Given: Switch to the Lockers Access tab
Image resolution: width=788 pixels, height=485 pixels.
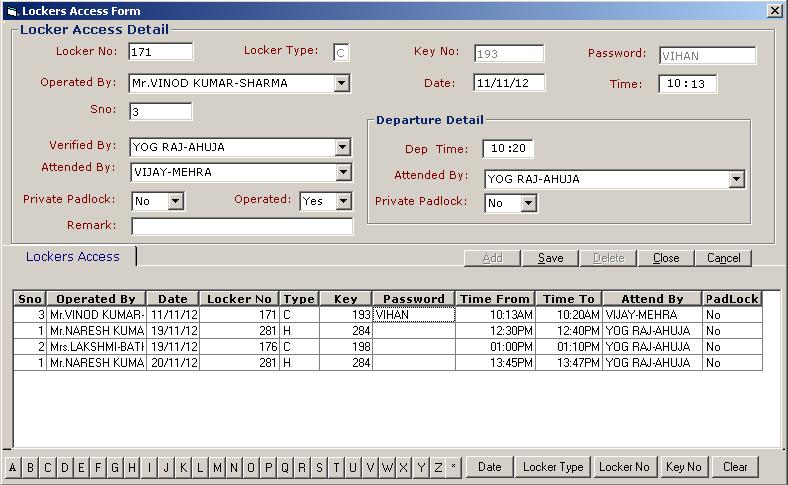Looking at the screenshot, I should [x=73, y=257].
